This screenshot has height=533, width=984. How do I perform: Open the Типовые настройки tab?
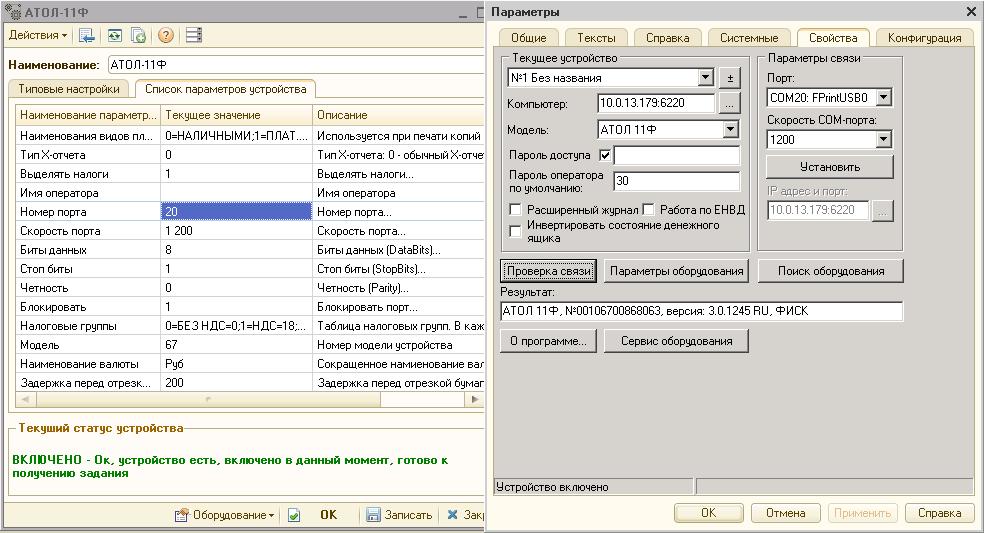tap(69, 89)
